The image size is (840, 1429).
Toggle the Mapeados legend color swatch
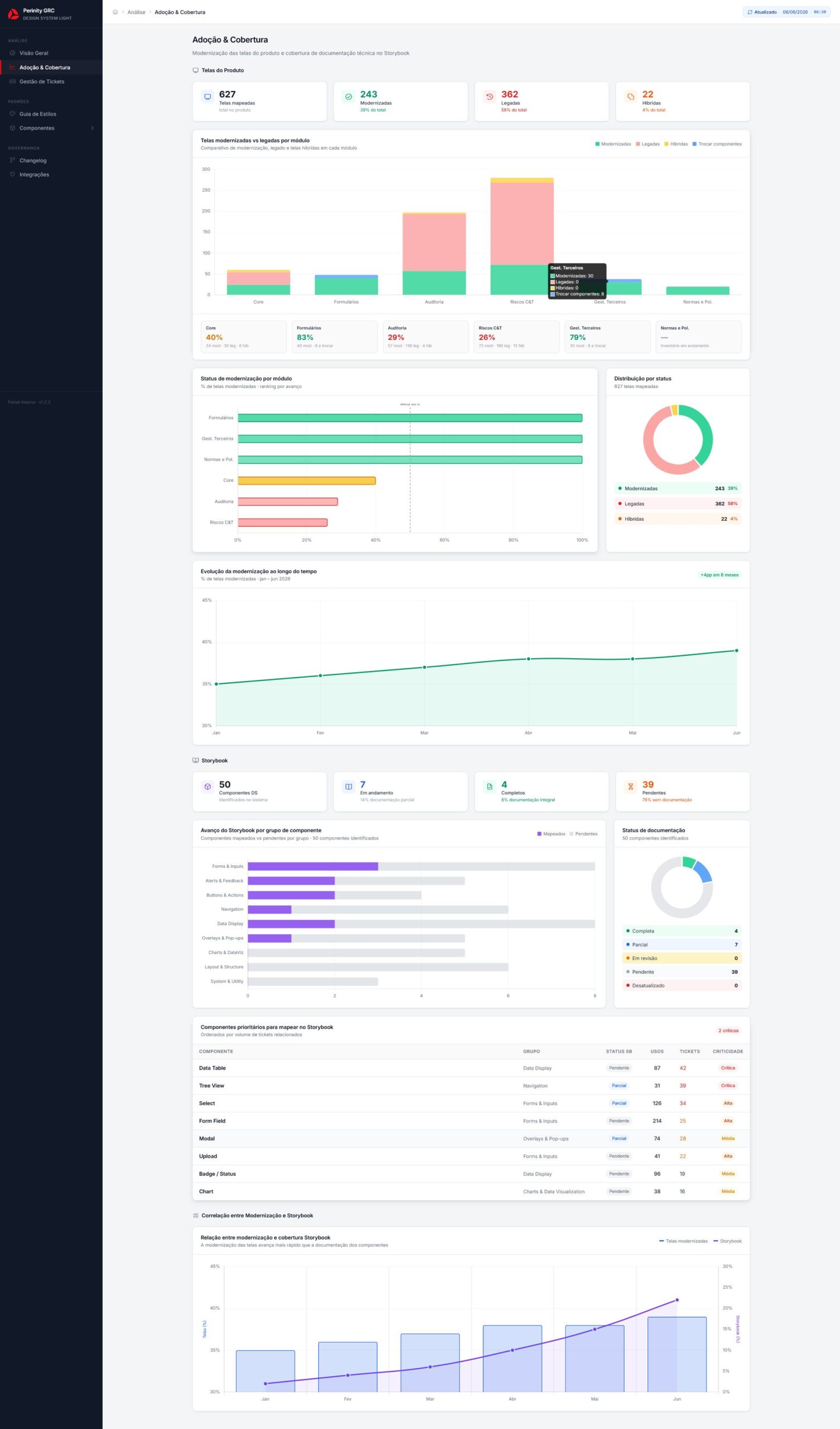click(x=539, y=833)
